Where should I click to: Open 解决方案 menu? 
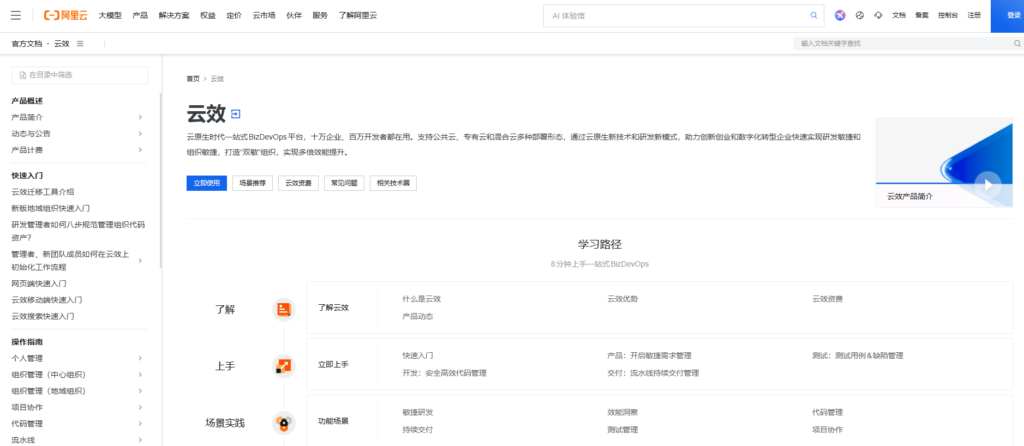(174, 15)
